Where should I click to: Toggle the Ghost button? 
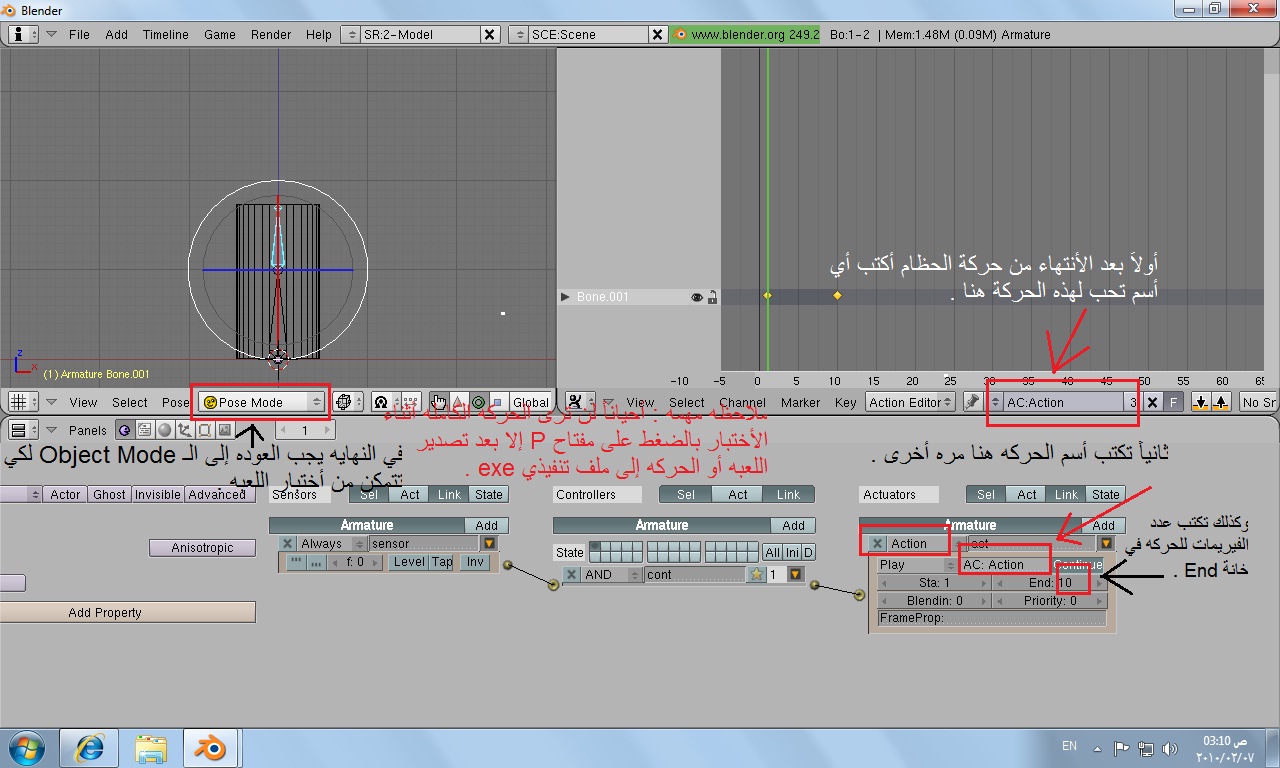tap(109, 495)
